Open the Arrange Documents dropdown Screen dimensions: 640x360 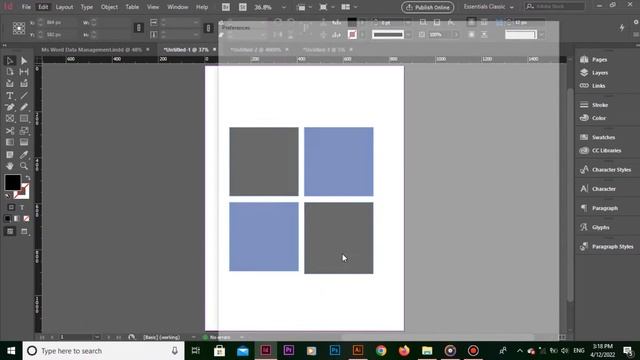pyautogui.click(x=348, y=7)
